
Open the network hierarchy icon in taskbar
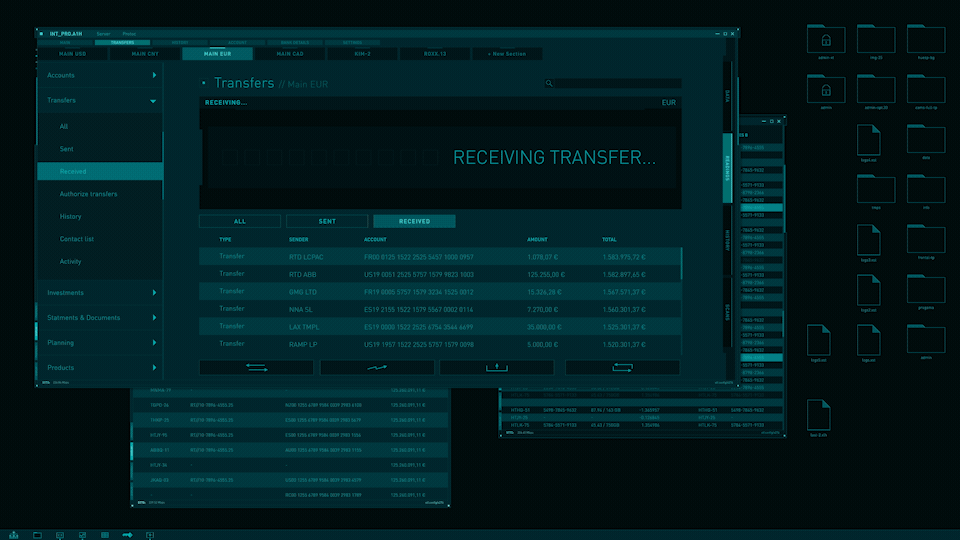pos(13,535)
